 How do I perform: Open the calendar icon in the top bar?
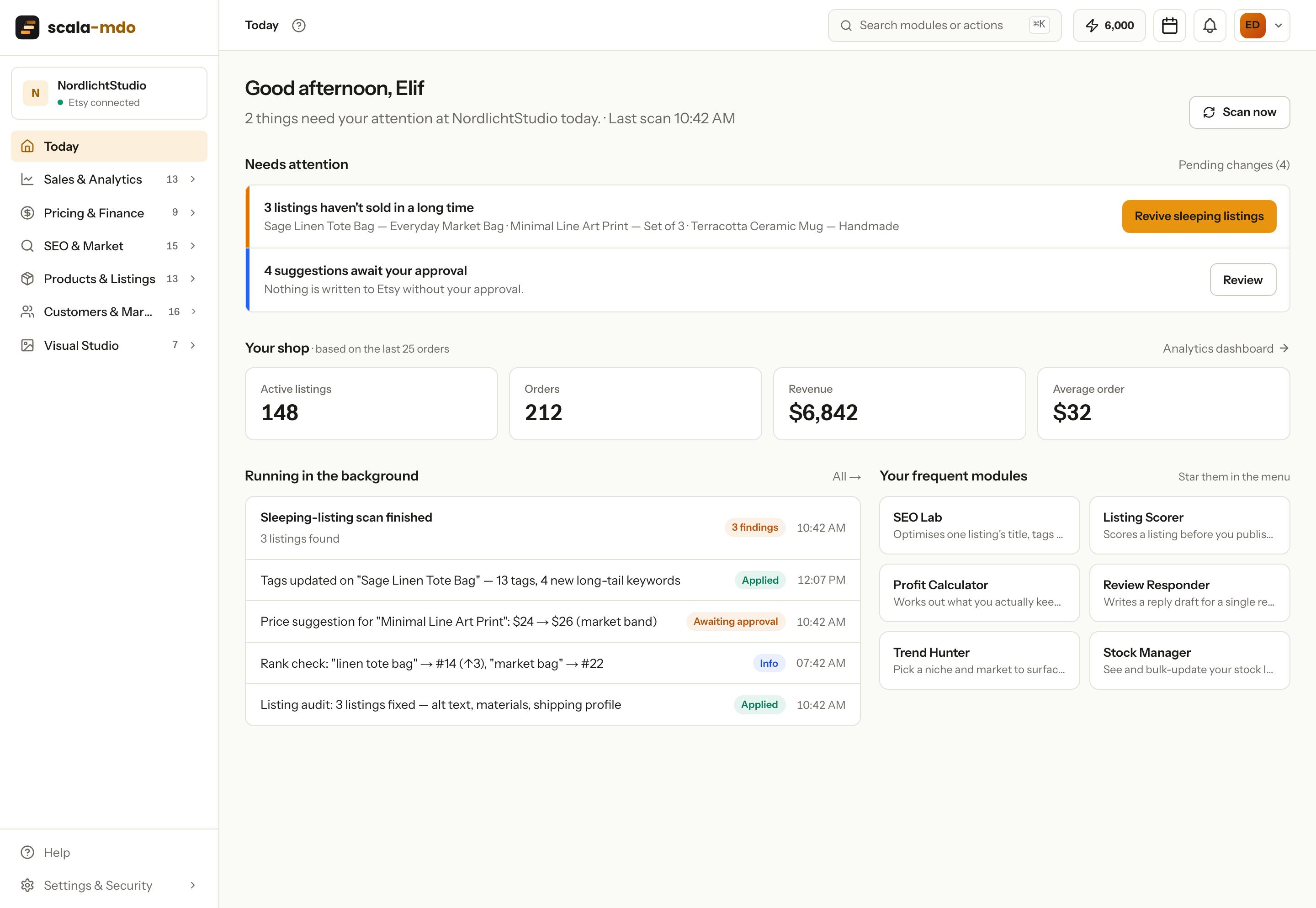(1170, 26)
